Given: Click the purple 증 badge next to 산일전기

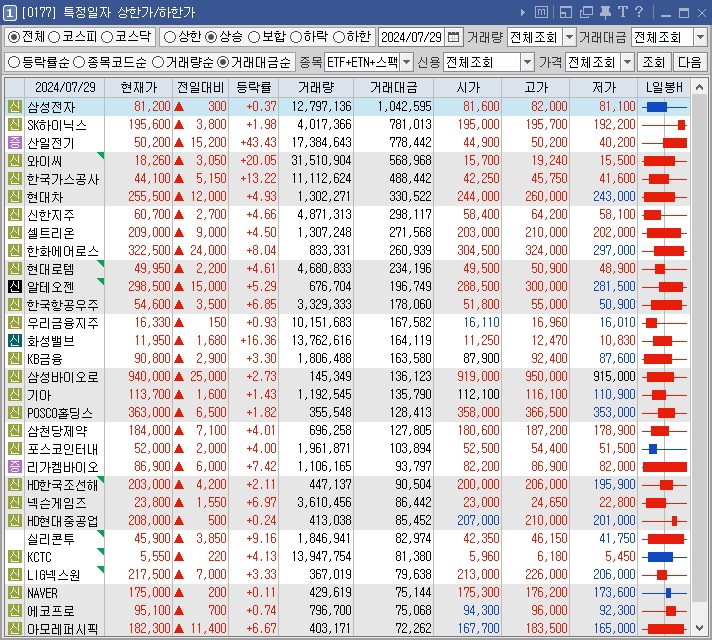Looking at the screenshot, I should (x=15, y=143).
